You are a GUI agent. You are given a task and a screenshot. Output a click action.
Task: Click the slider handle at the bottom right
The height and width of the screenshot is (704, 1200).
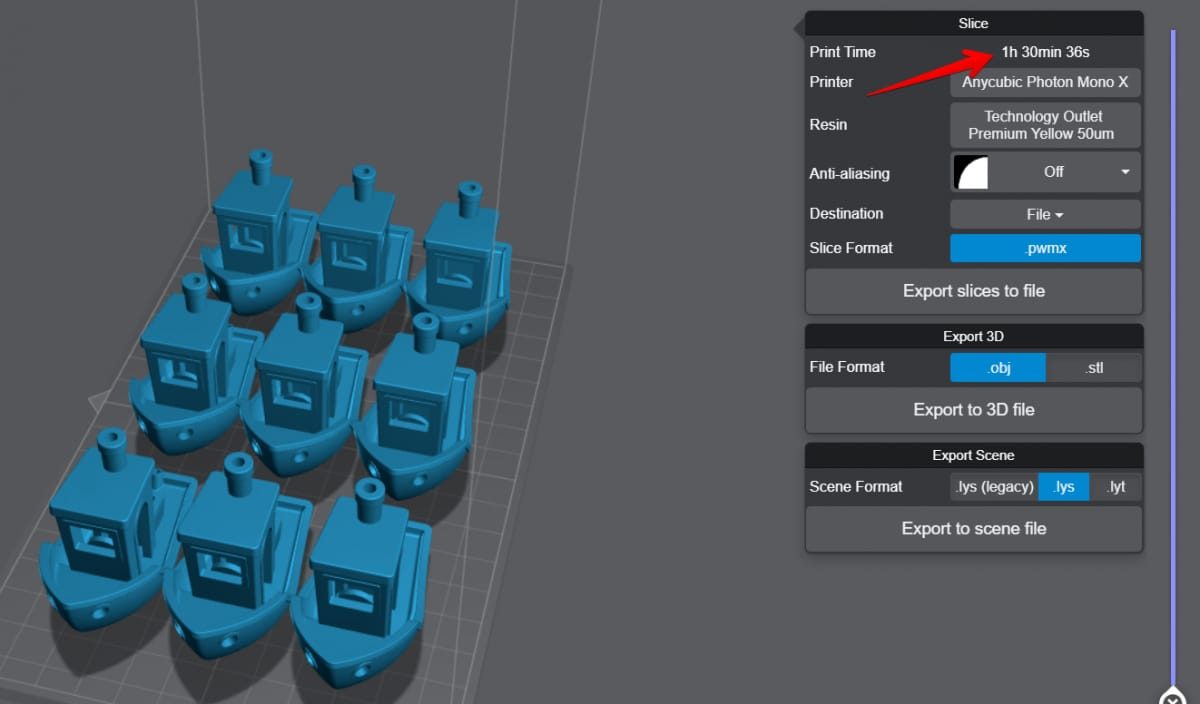pos(1172,697)
